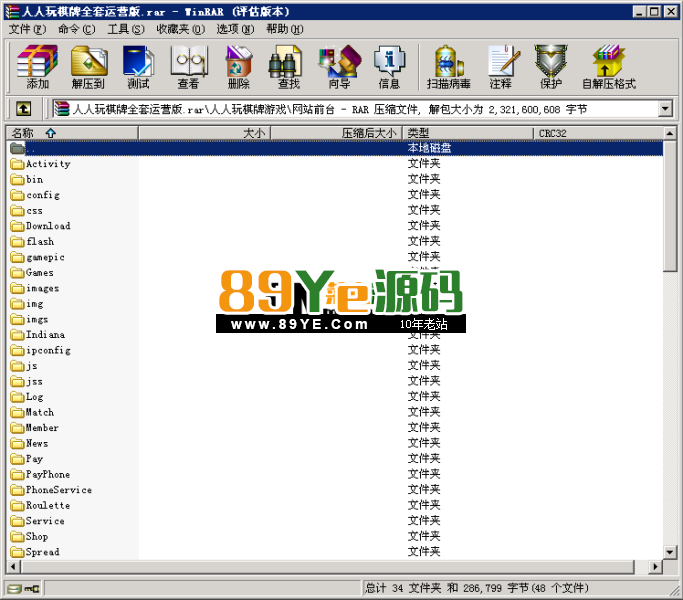
Task: Sort by Name (名称) column header
Action: [72, 133]
